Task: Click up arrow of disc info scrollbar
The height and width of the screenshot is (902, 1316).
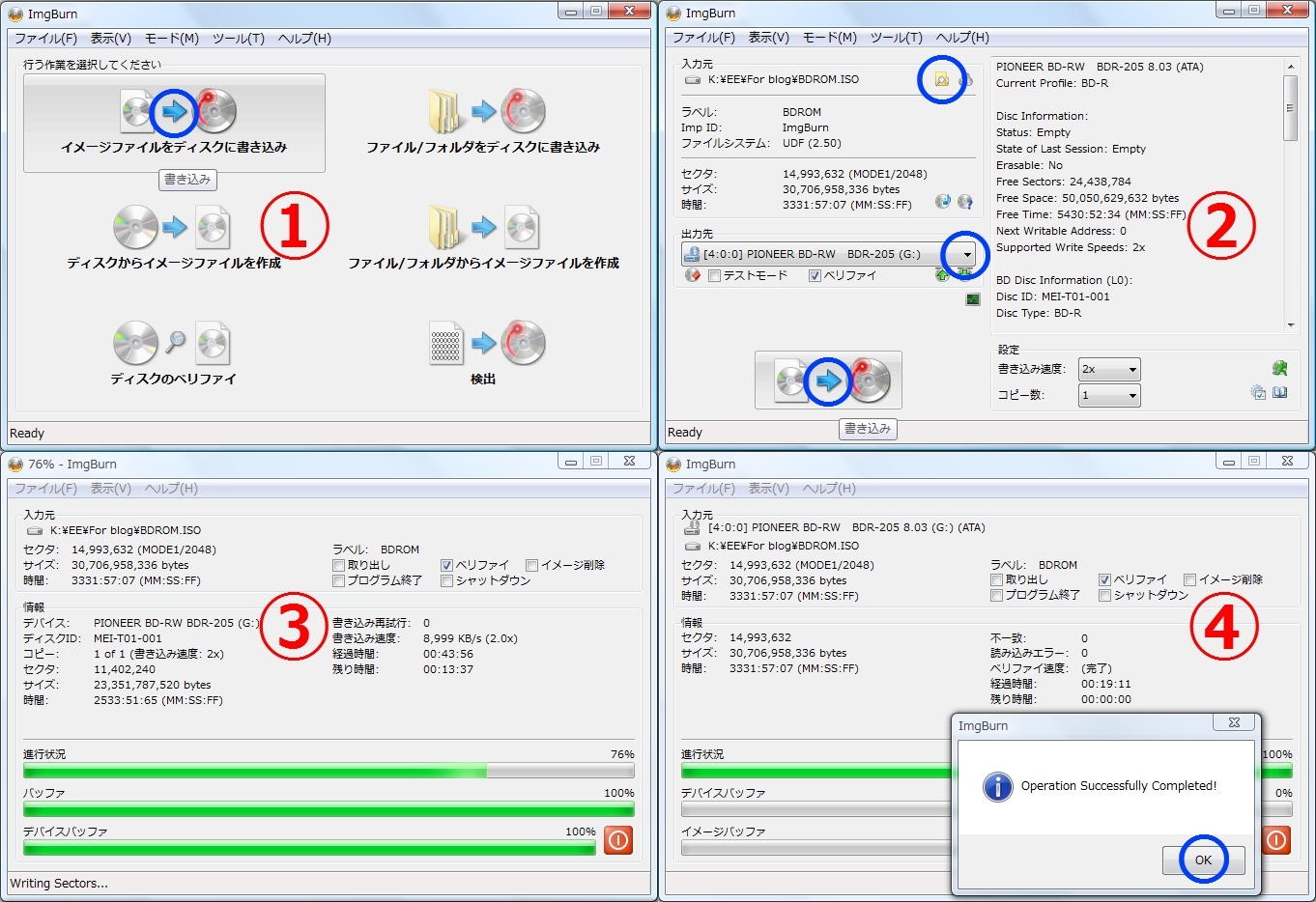Action: click(1290, 66)
